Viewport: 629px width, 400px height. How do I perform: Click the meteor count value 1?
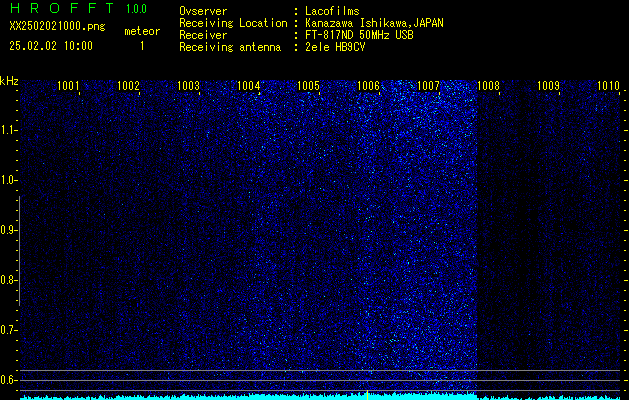point(142,46)
